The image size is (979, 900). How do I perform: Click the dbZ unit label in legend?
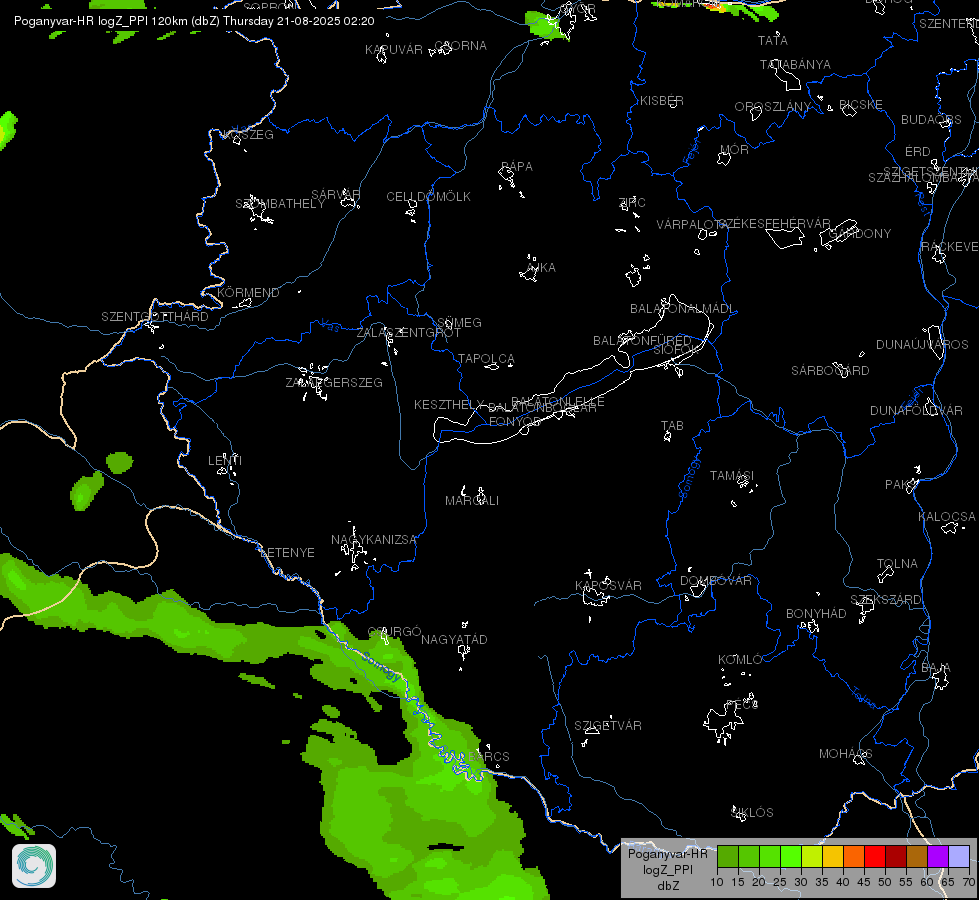[x=667, y=886]
